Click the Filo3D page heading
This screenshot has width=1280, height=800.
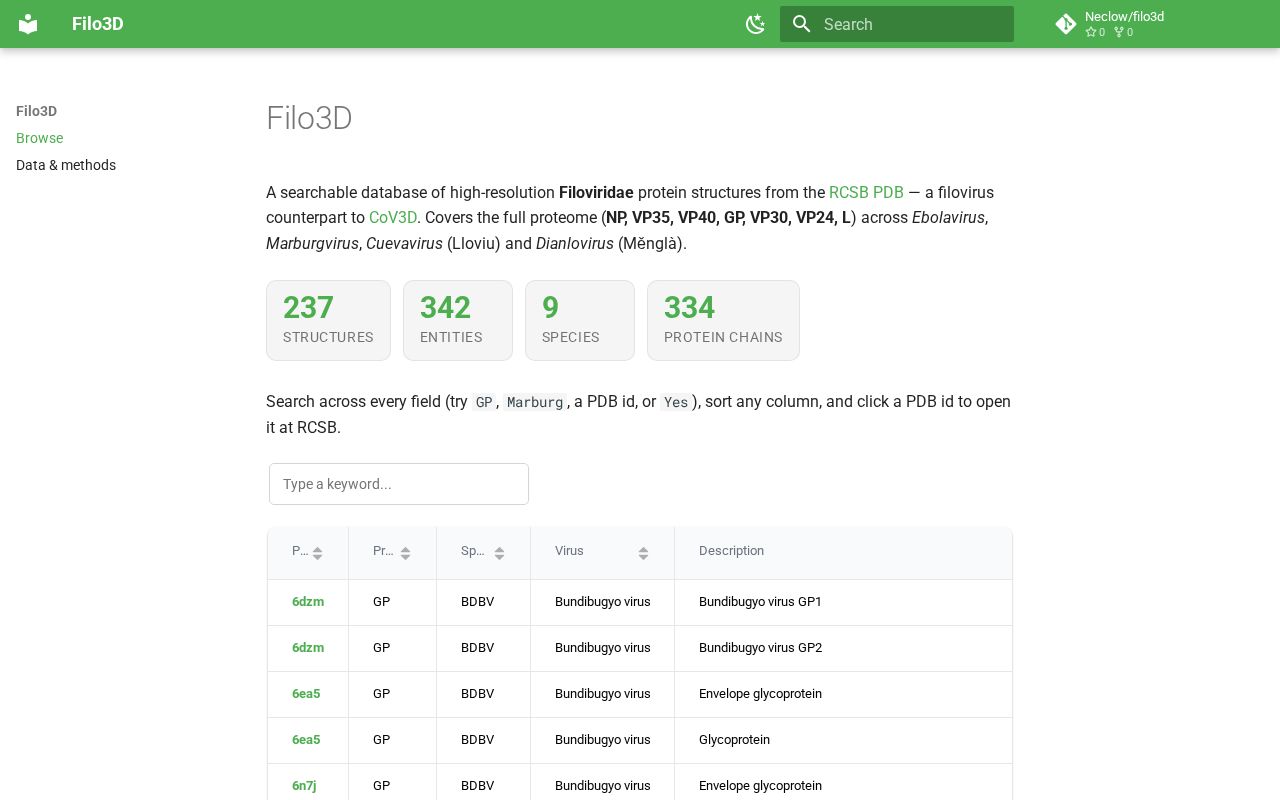click(309, 118)
